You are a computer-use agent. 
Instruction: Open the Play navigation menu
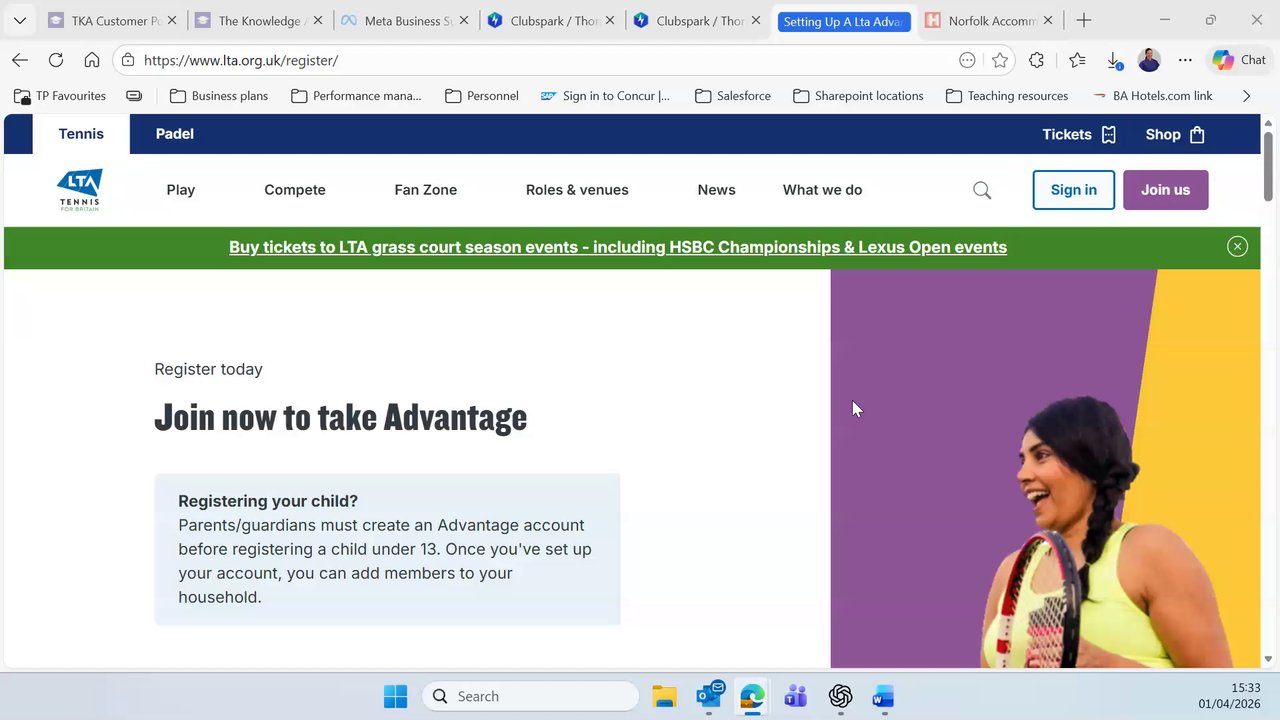181,190
